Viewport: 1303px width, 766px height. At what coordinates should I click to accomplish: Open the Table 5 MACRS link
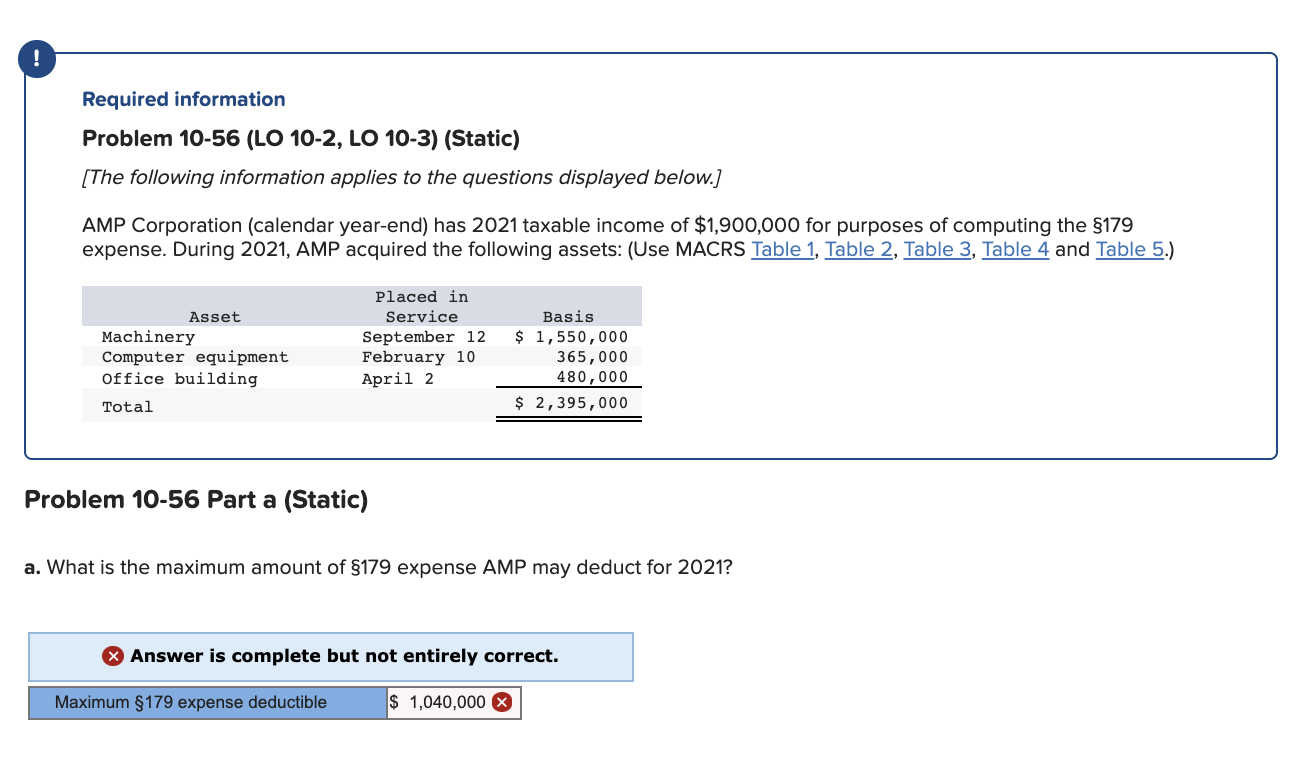pyautogui.click(x=1129, y=249)
